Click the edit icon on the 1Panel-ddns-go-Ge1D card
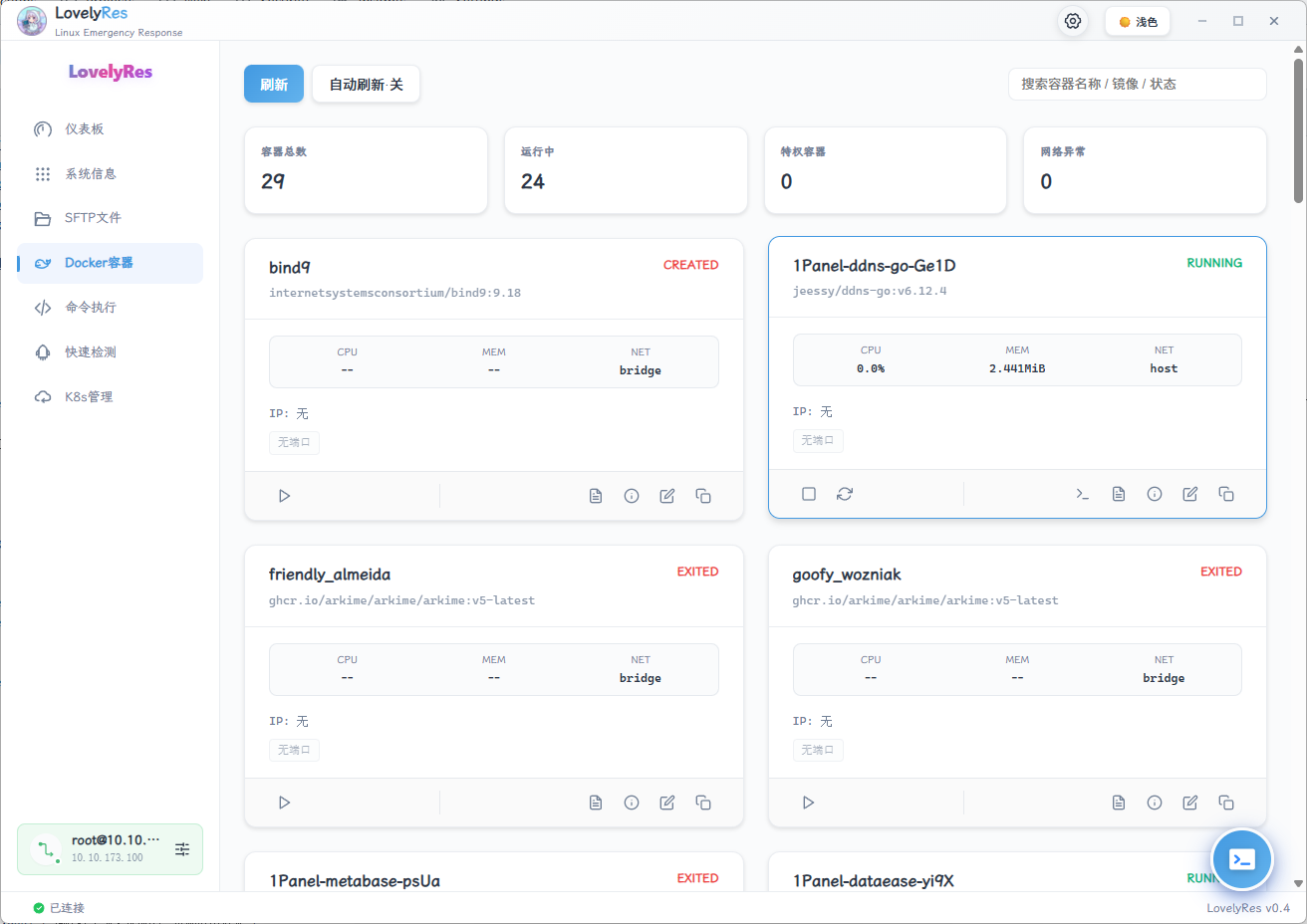This screenshot has height=924, width=1307. (1190, 494)
